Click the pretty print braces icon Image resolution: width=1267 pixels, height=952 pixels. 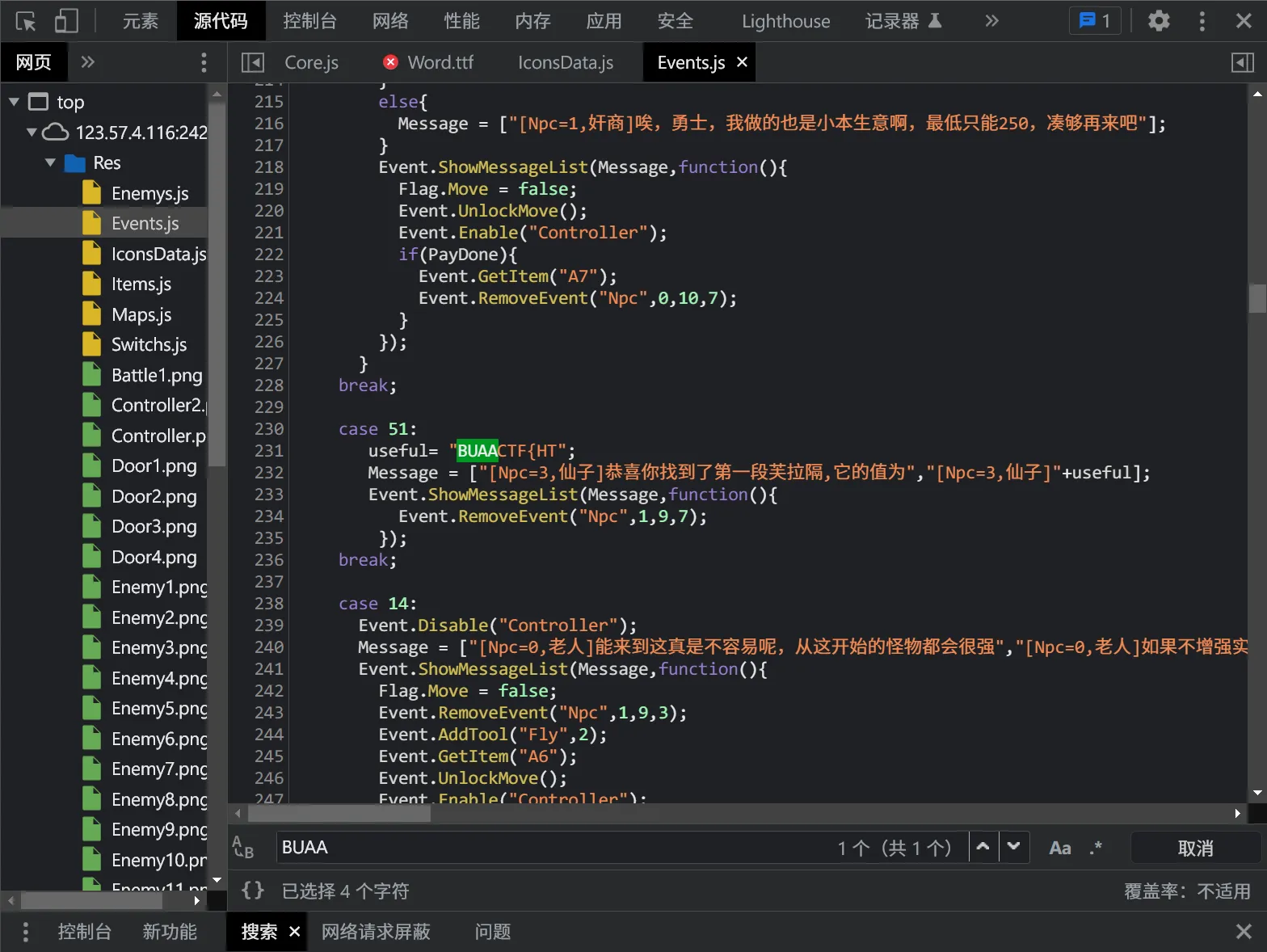(253, 891)
